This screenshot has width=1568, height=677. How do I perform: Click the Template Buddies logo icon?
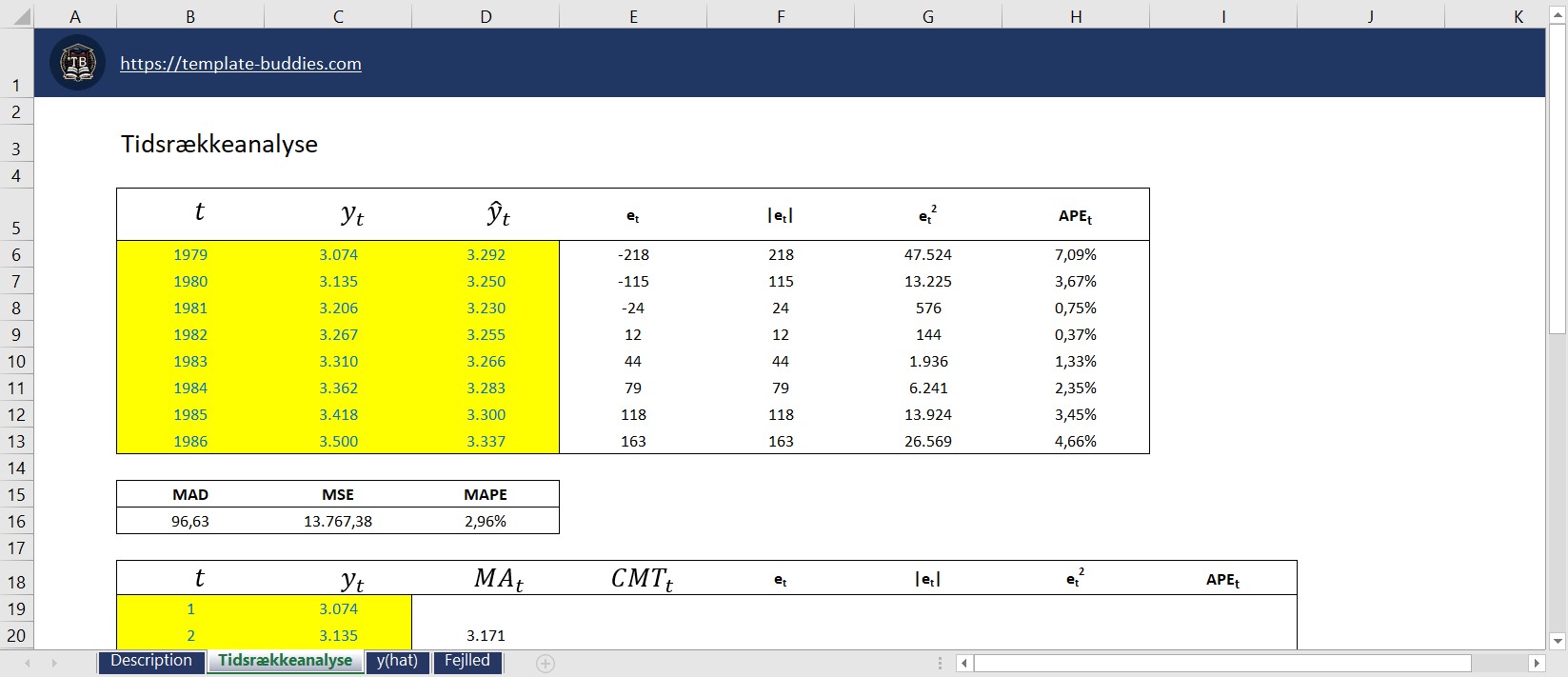tap(78, 63)
